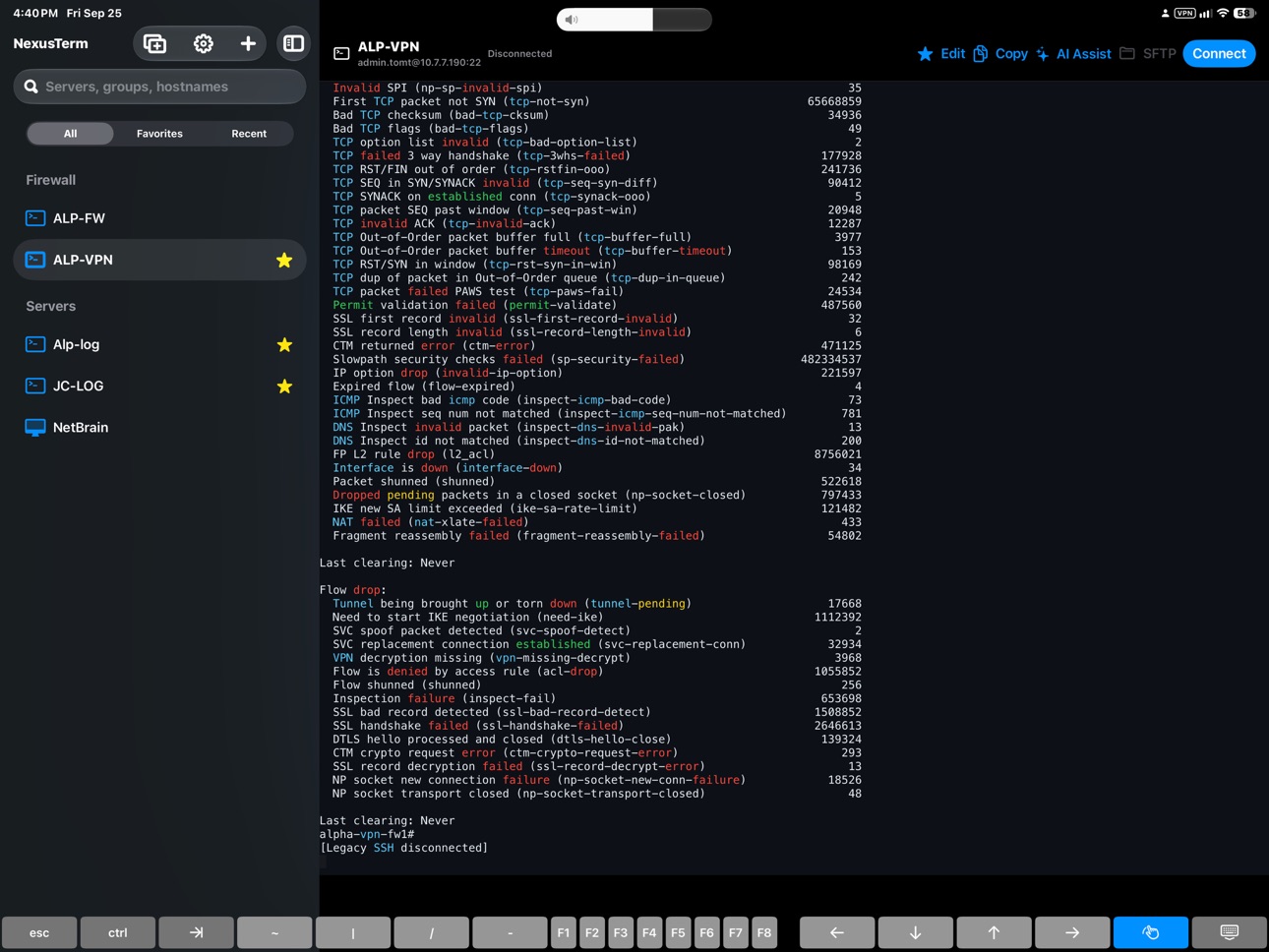Tap the forward slash key
This screenshot has width=1269, height=952.
click(431, 932)
